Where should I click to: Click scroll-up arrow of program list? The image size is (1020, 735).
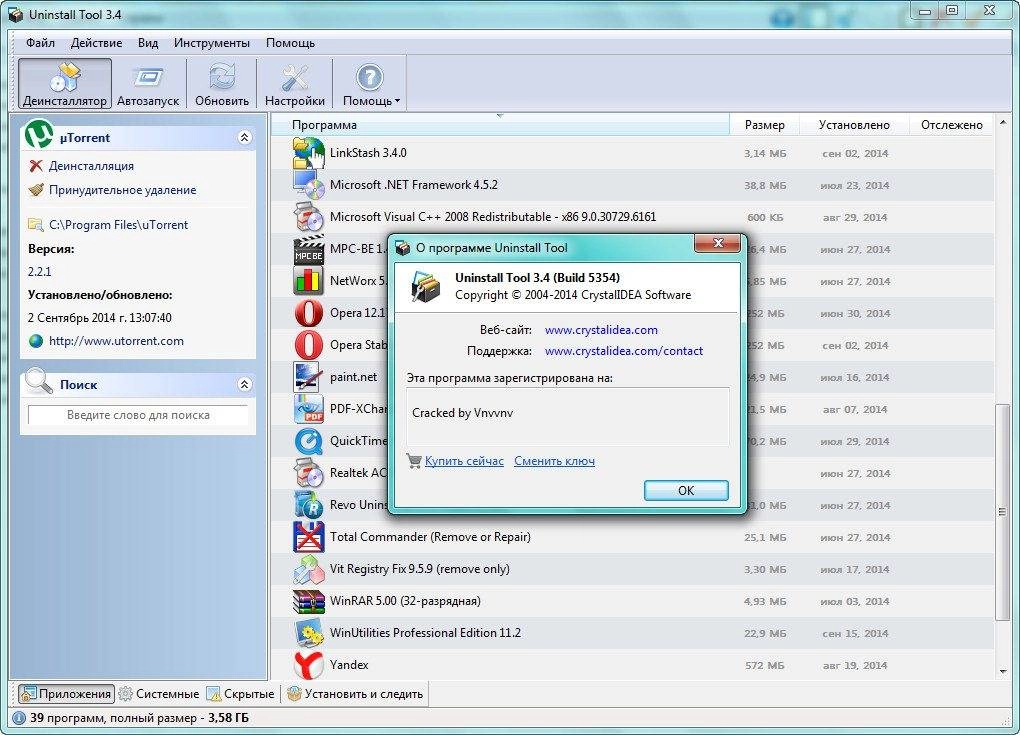point(1002,122)
